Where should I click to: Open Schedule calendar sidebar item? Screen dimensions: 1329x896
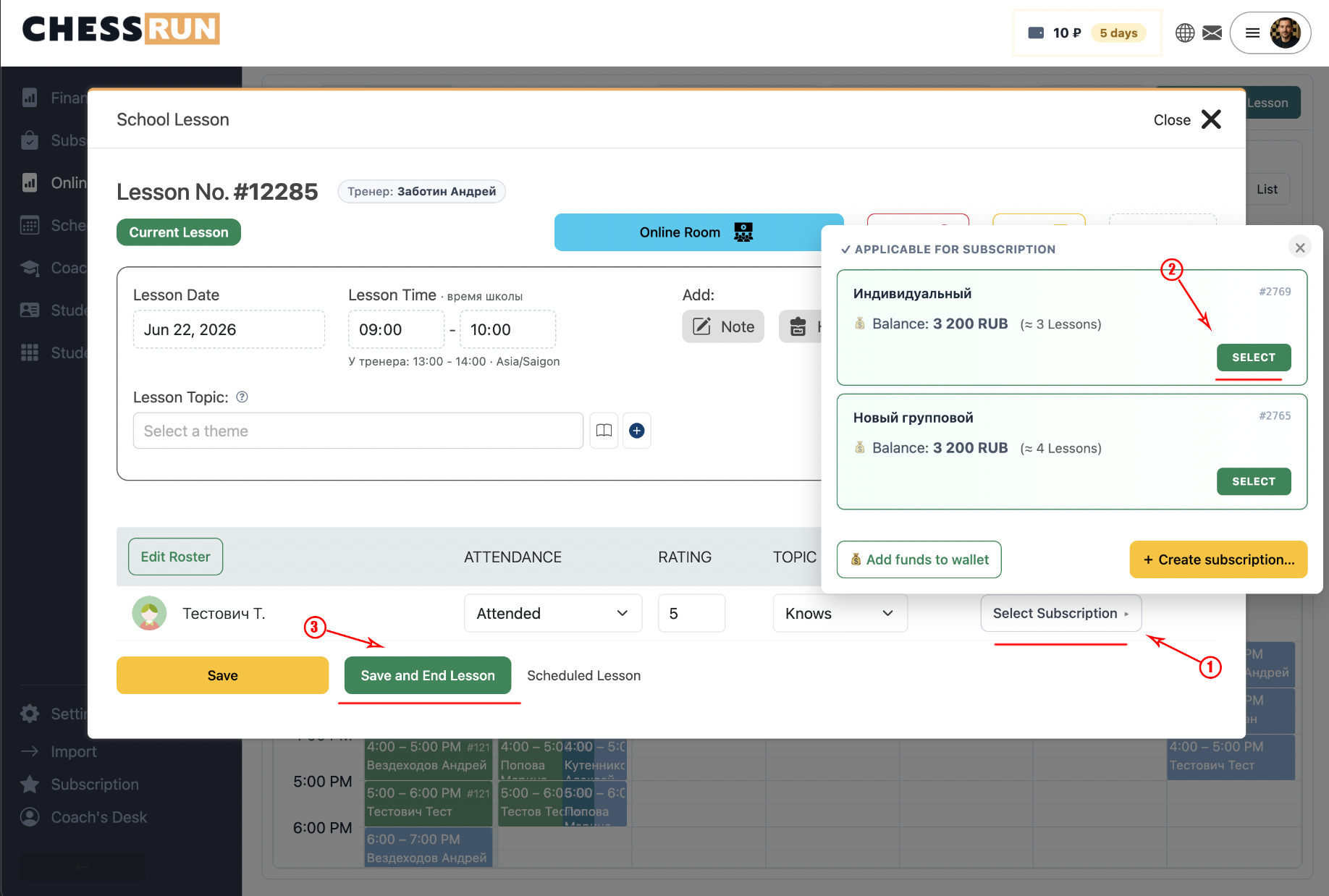[x=54, y=225]
